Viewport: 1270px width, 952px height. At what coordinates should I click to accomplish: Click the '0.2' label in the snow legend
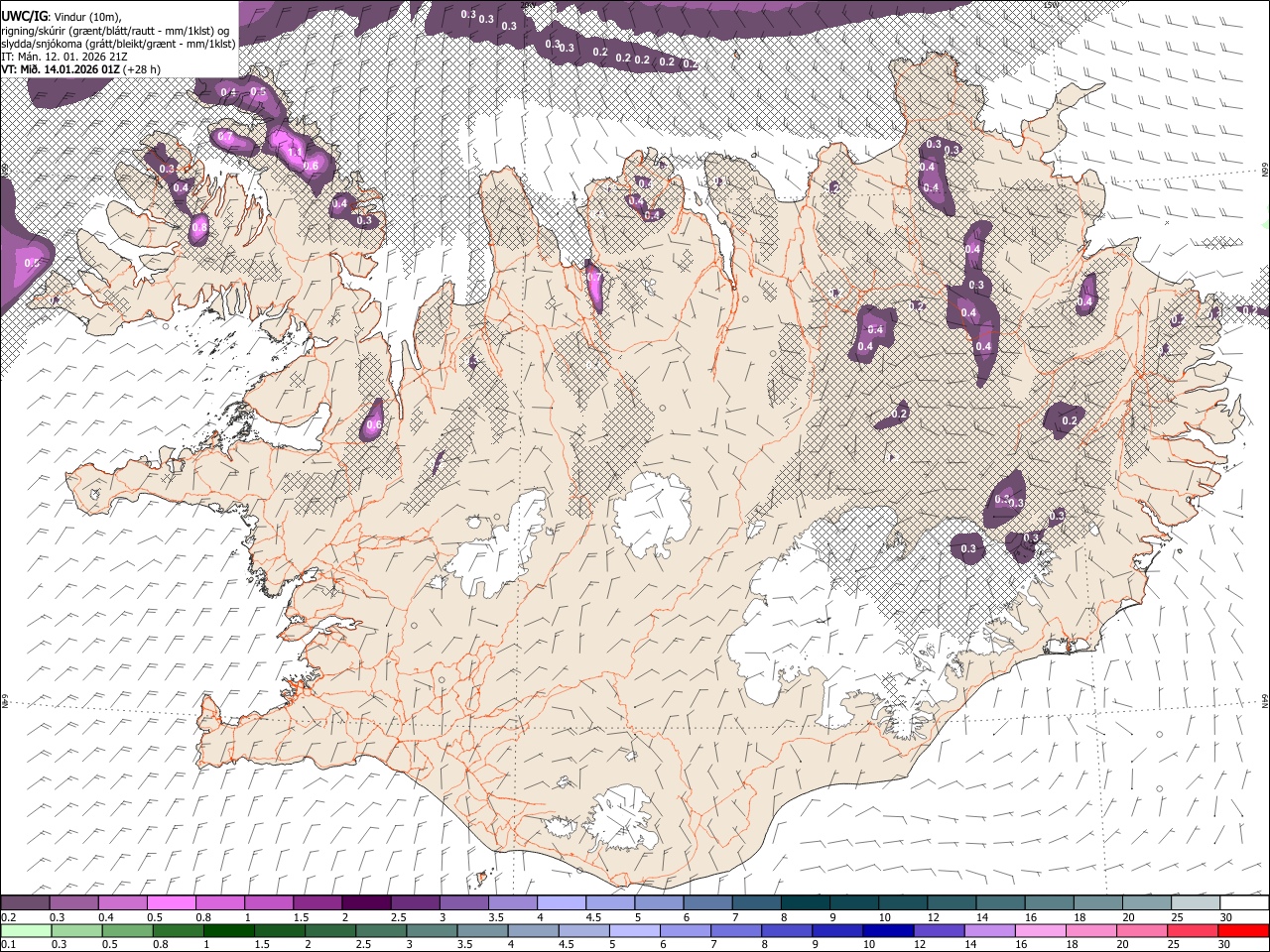point(7,917)
